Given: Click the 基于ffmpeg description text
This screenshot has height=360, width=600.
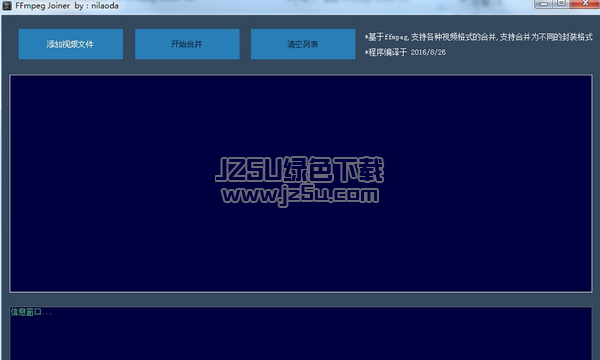Looking at the screenshot, I should pyautogui.click(x=479, y=37).
